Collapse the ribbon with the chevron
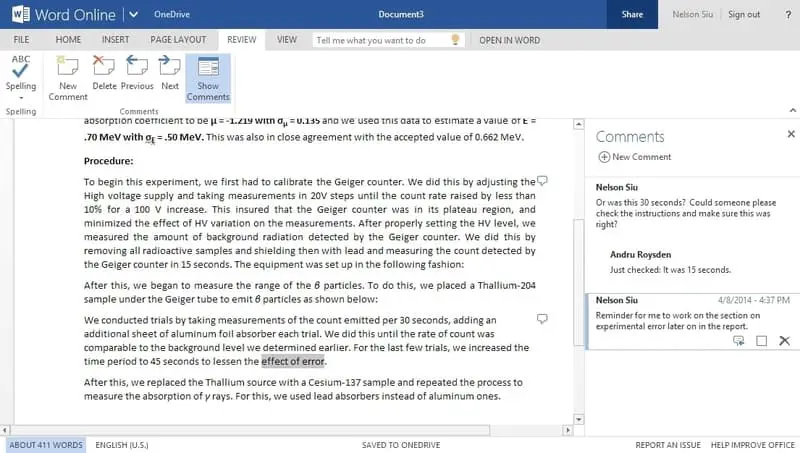Image resolution: width=800 pixels, height=453 pixels. (x=792, y=111)
